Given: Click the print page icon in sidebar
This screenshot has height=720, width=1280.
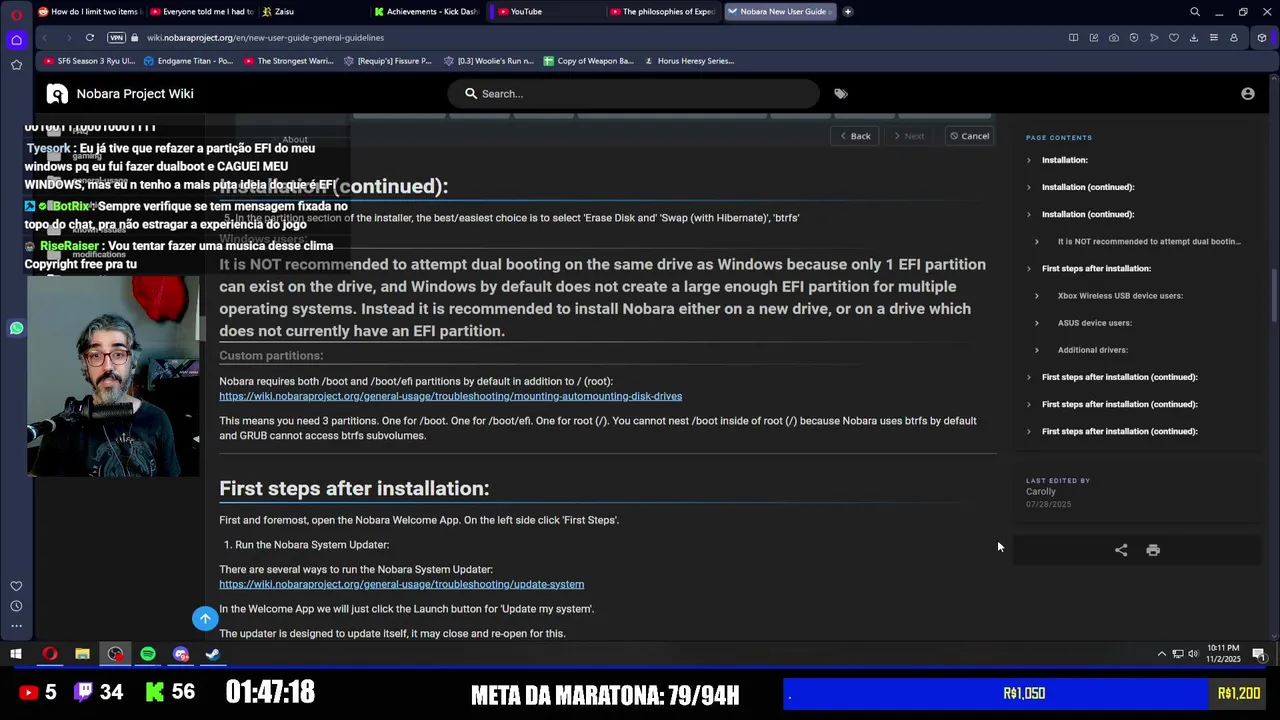Looking at the screenshot, I should 1153,550.
